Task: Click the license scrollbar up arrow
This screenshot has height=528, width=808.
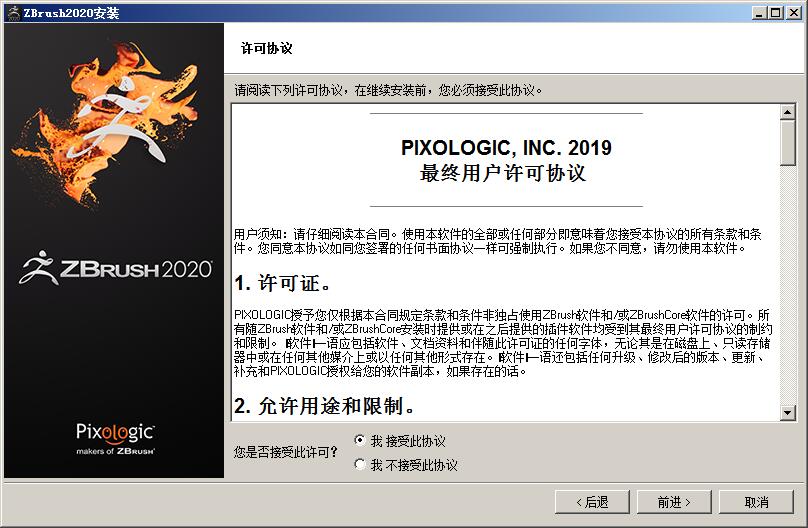Action: (787, 112)
